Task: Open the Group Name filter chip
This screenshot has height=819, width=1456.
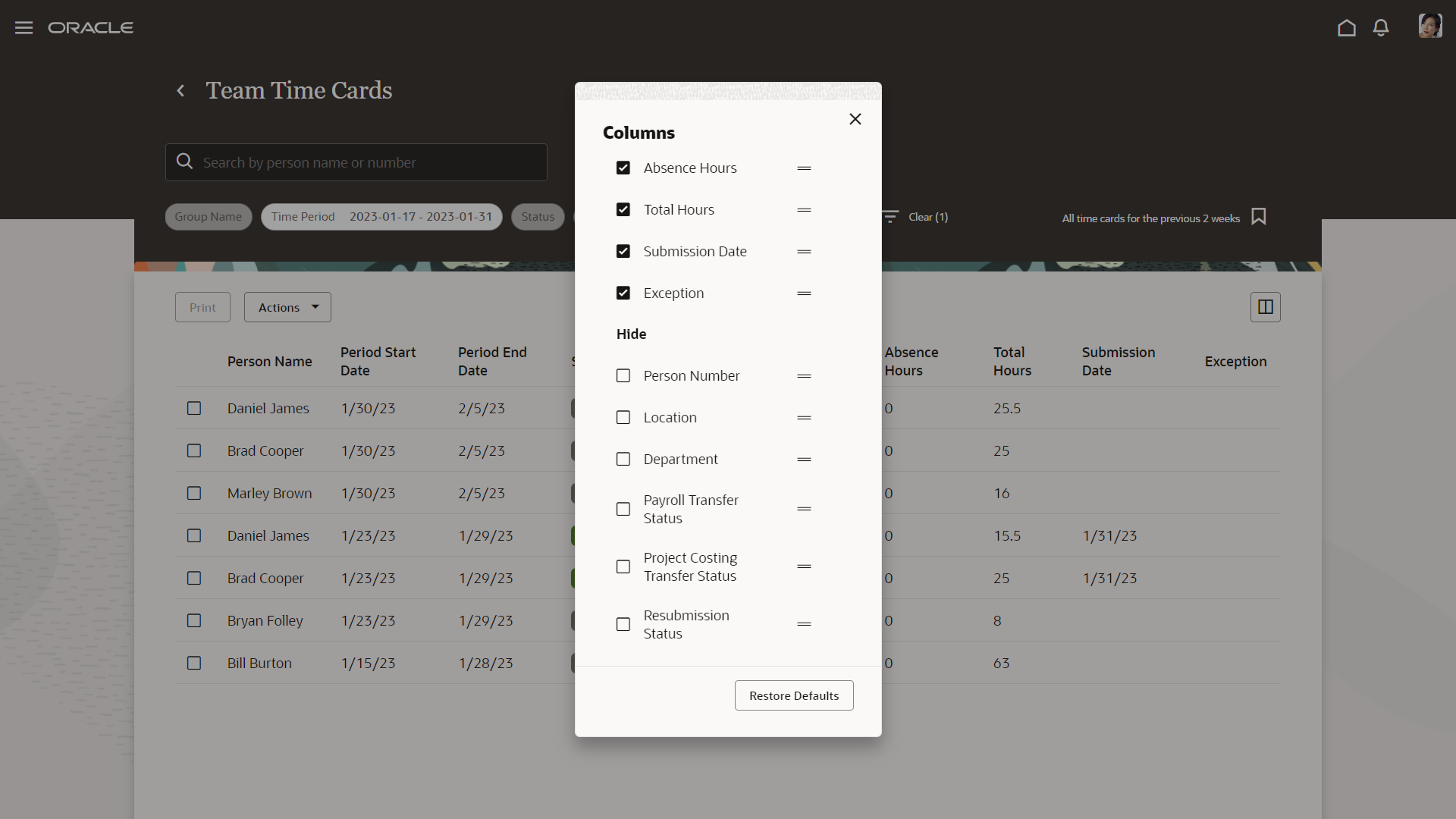Action: [208, 217]
